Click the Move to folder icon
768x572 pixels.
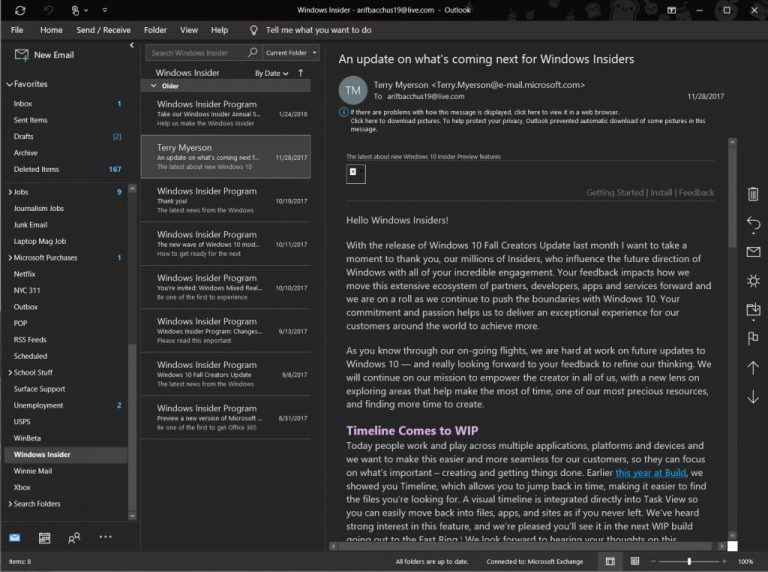click(x=753, y=310)
